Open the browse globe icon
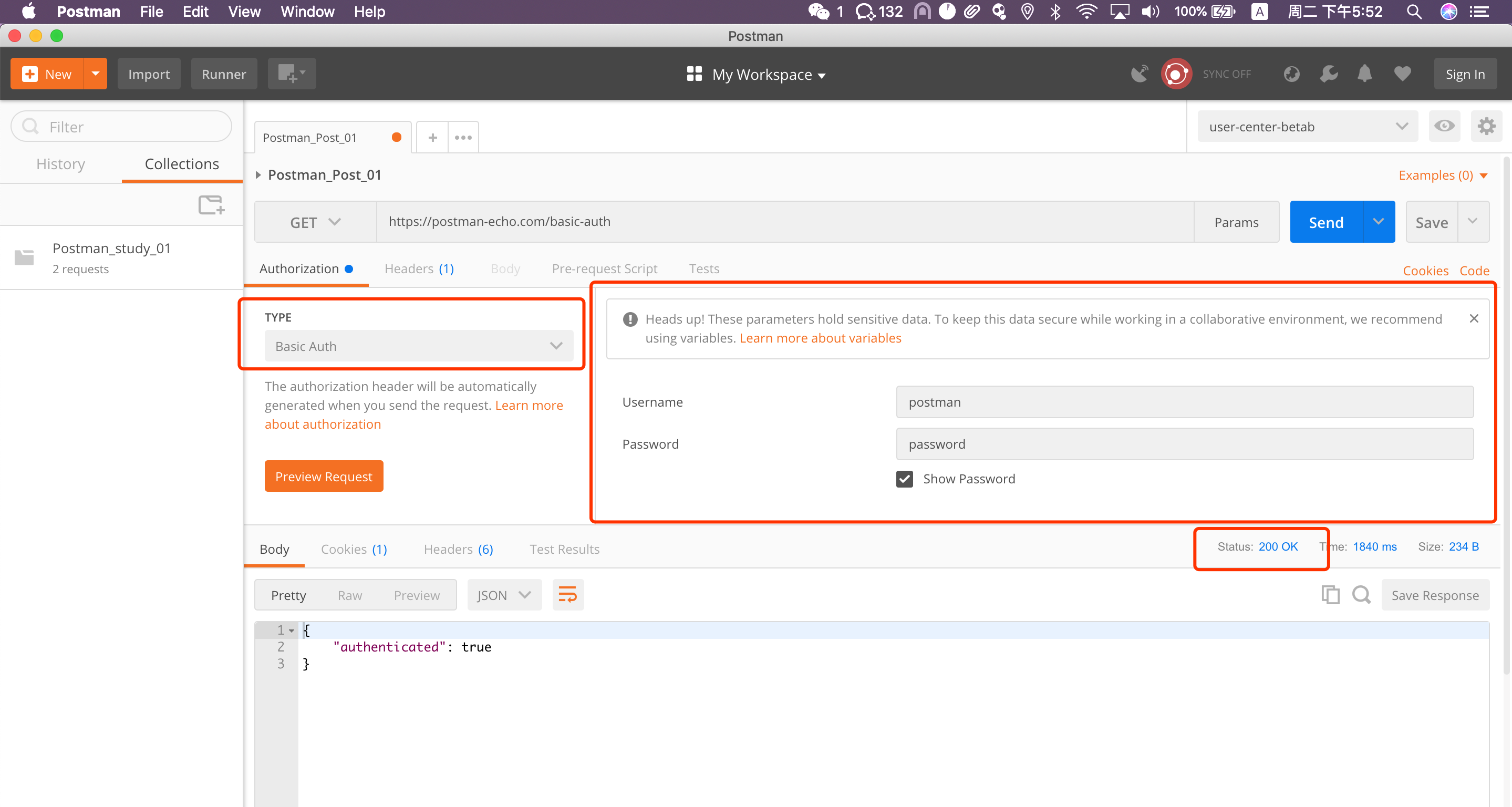The height and width of the screenshot is (807, 1512). [x=1291, y=74]
